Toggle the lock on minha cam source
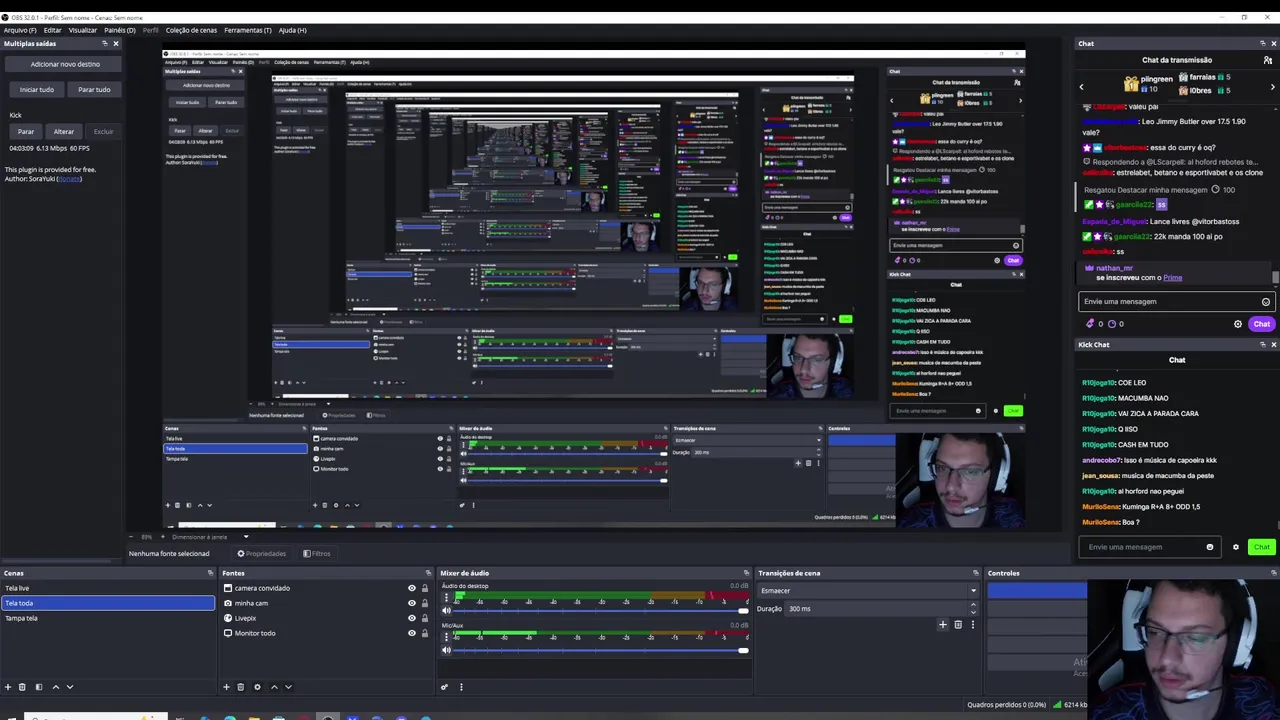This screenshot has width=1280, height=720. (x=424, y=603)
